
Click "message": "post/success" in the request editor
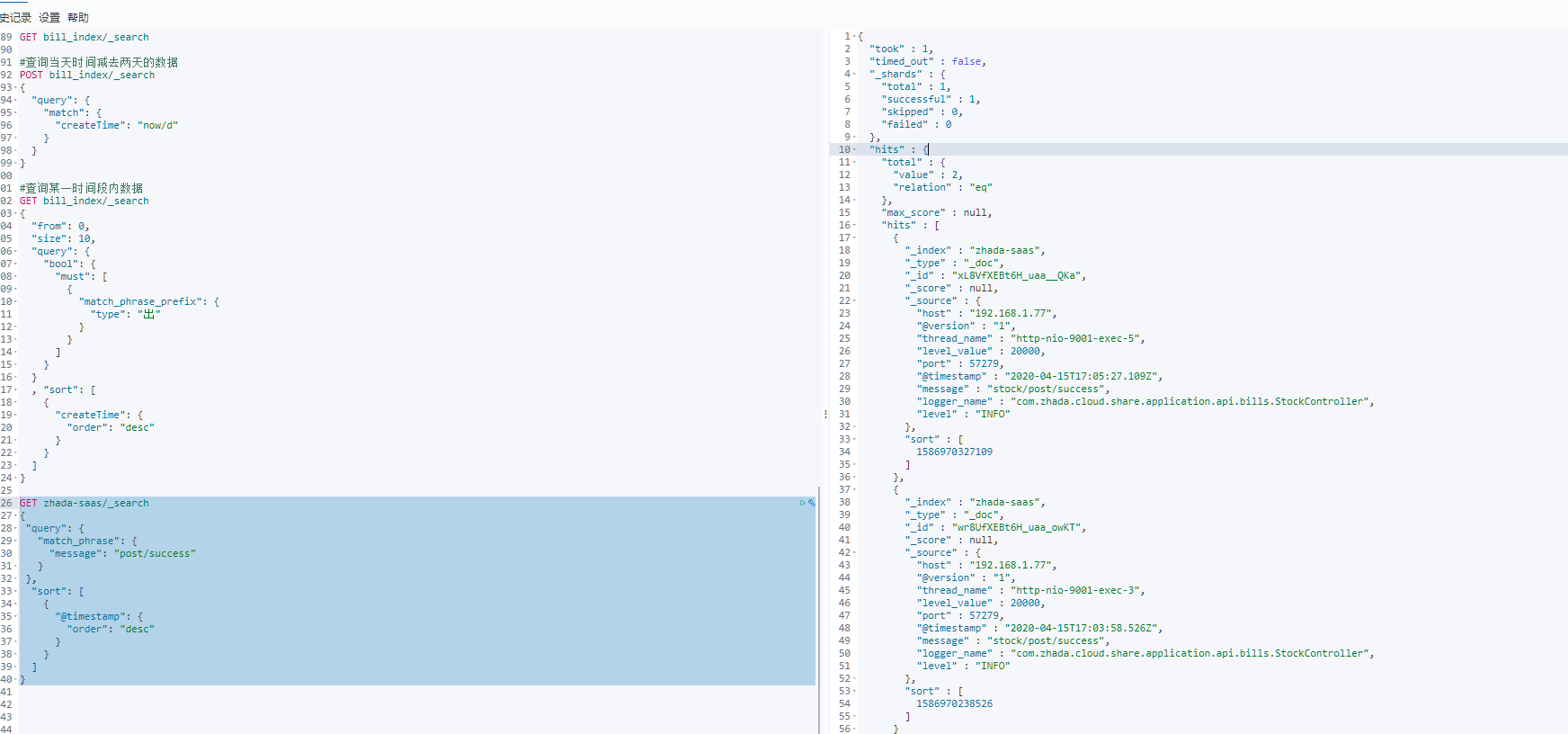click(122, 553)
